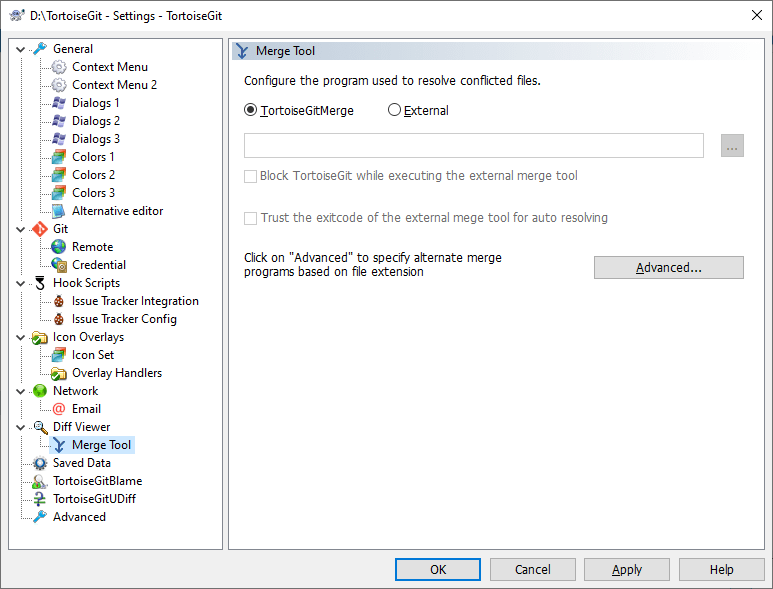
Task: Collapse the Hook Scripts tree node
Action: [x=21, y=283]
